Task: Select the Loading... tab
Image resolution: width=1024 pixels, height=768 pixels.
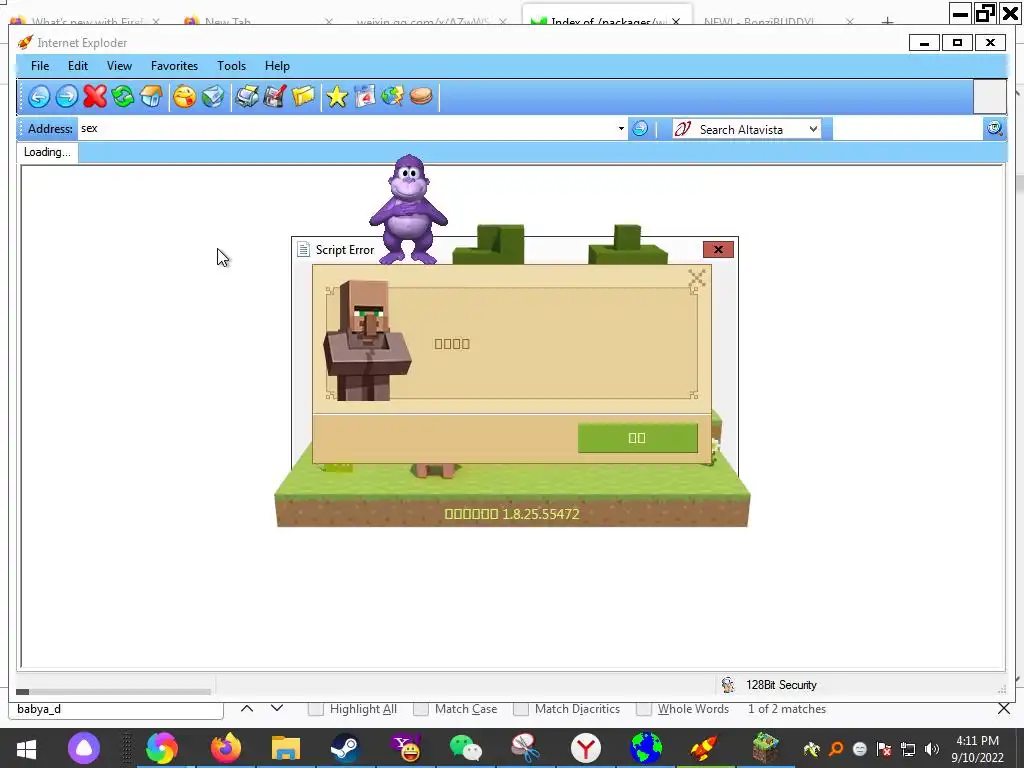Action: coord(47,152)
